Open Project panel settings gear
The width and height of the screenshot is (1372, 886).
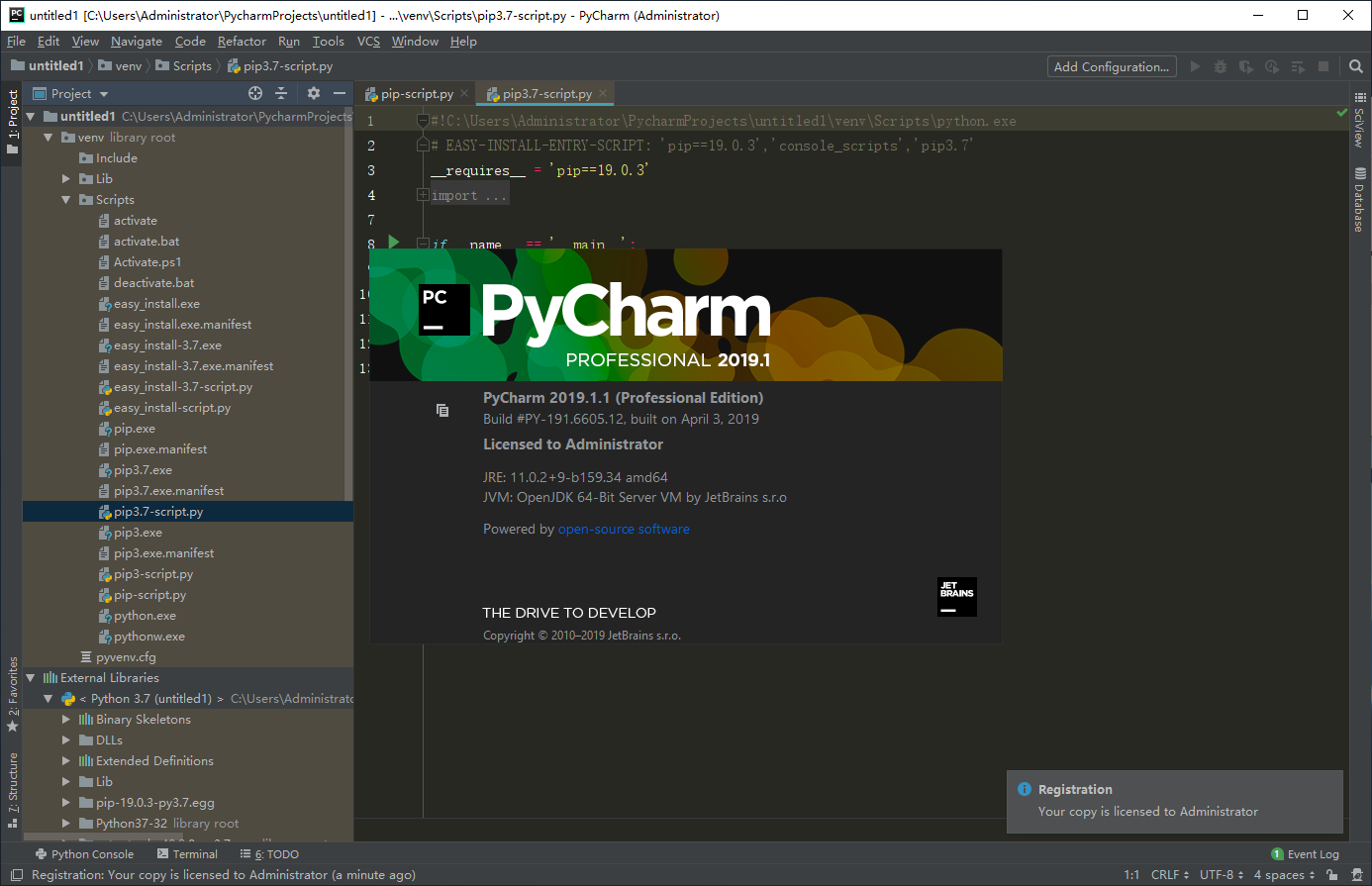tap(314, 93)
